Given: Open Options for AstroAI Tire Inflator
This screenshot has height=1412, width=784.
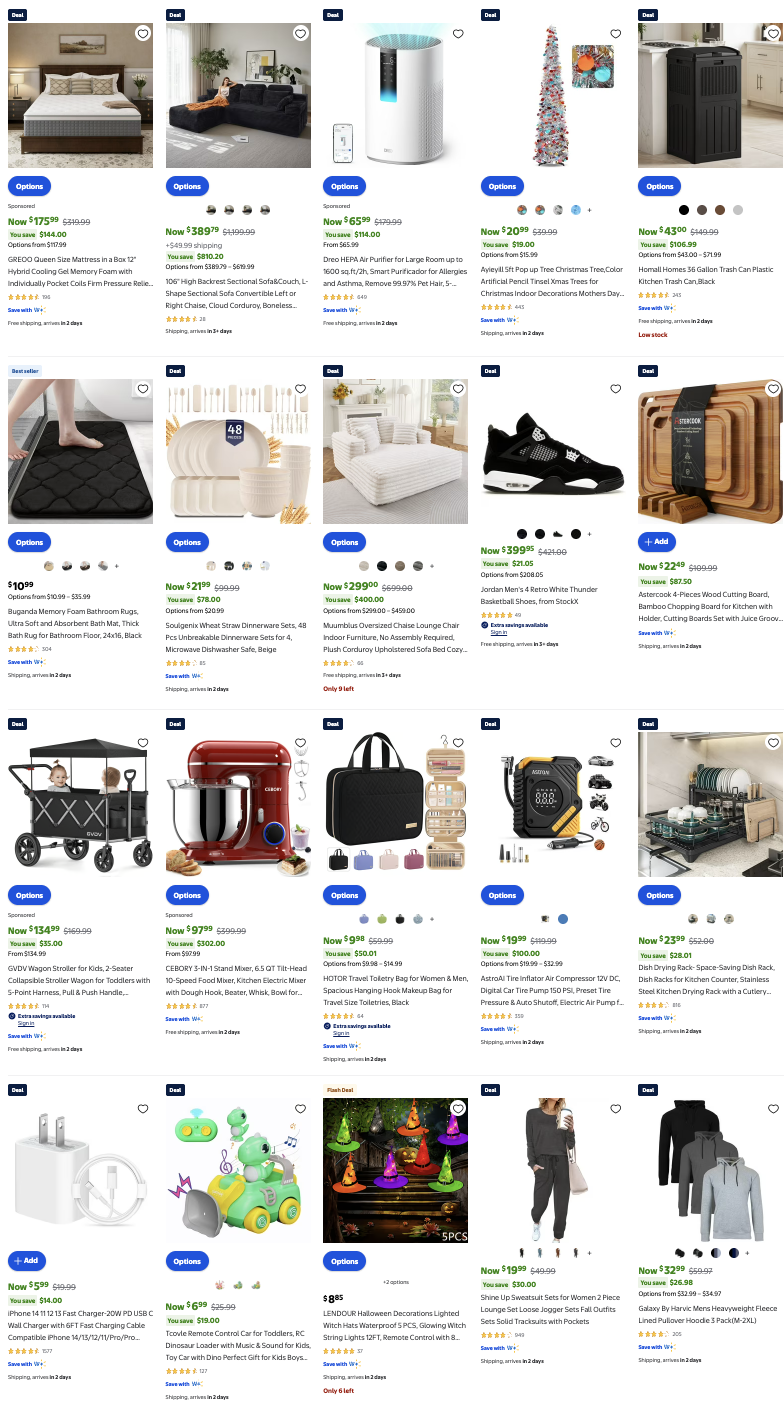Looking at the screenshot, I should click(502, 895).
